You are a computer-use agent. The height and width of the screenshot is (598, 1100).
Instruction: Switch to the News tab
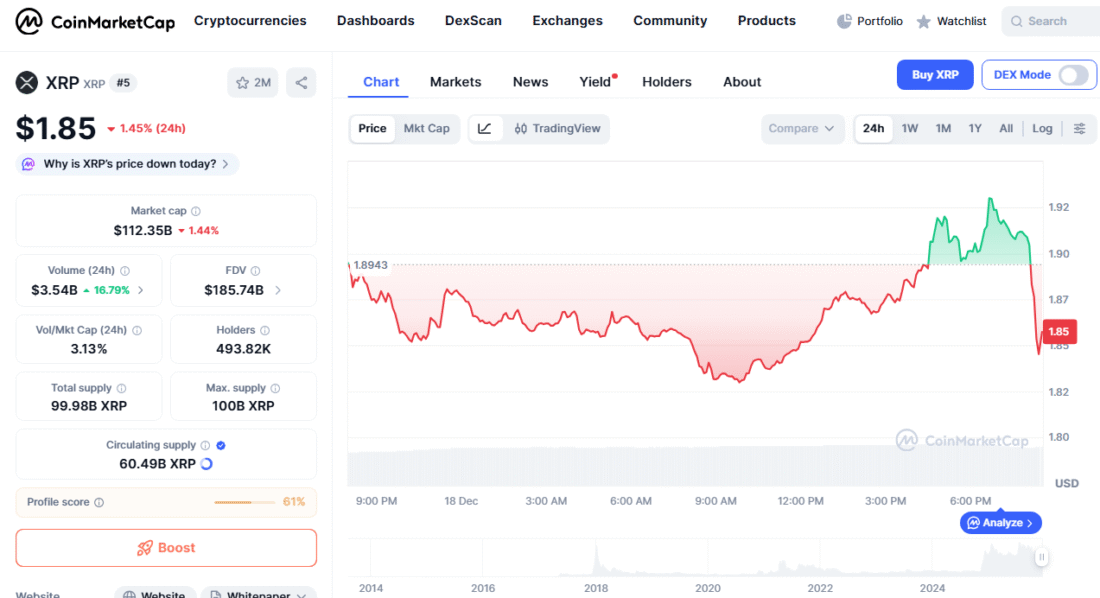click(x=530, y=82)
